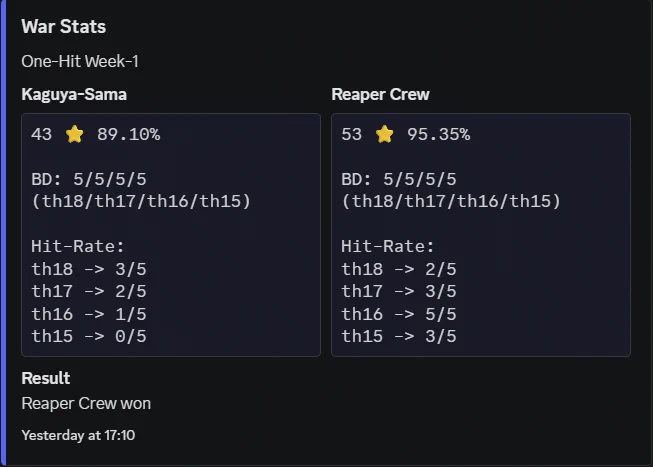The image size is (653, 467).
Task: Click the Kaguya-Sama clan heading
Action: [x=74, y=94]
